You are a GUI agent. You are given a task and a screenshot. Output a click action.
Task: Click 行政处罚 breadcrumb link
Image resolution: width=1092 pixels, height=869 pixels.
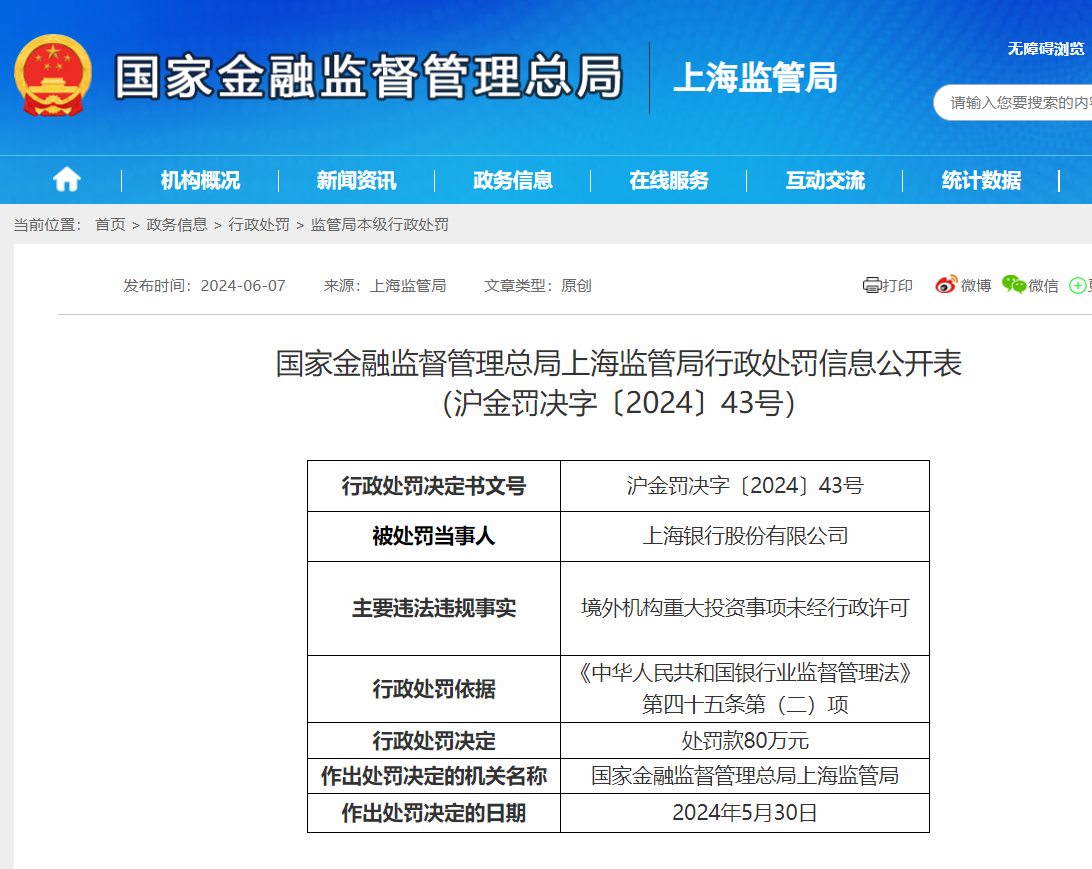click(259, 224)
